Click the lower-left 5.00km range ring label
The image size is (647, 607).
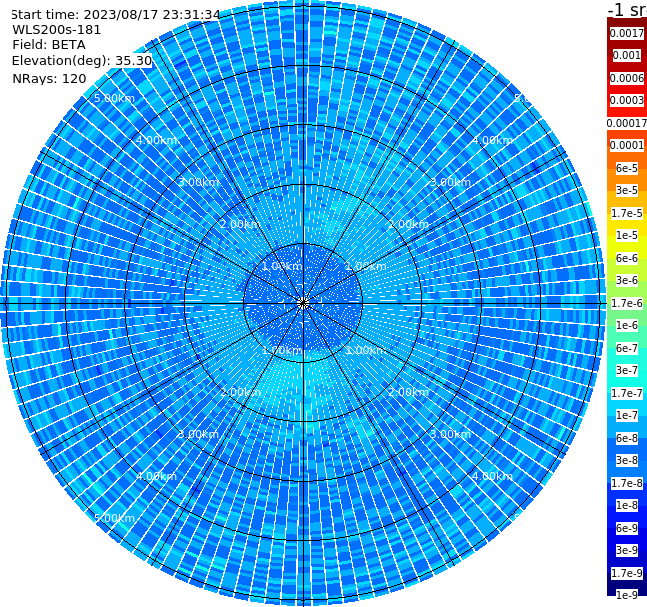(x=114, y=518)
